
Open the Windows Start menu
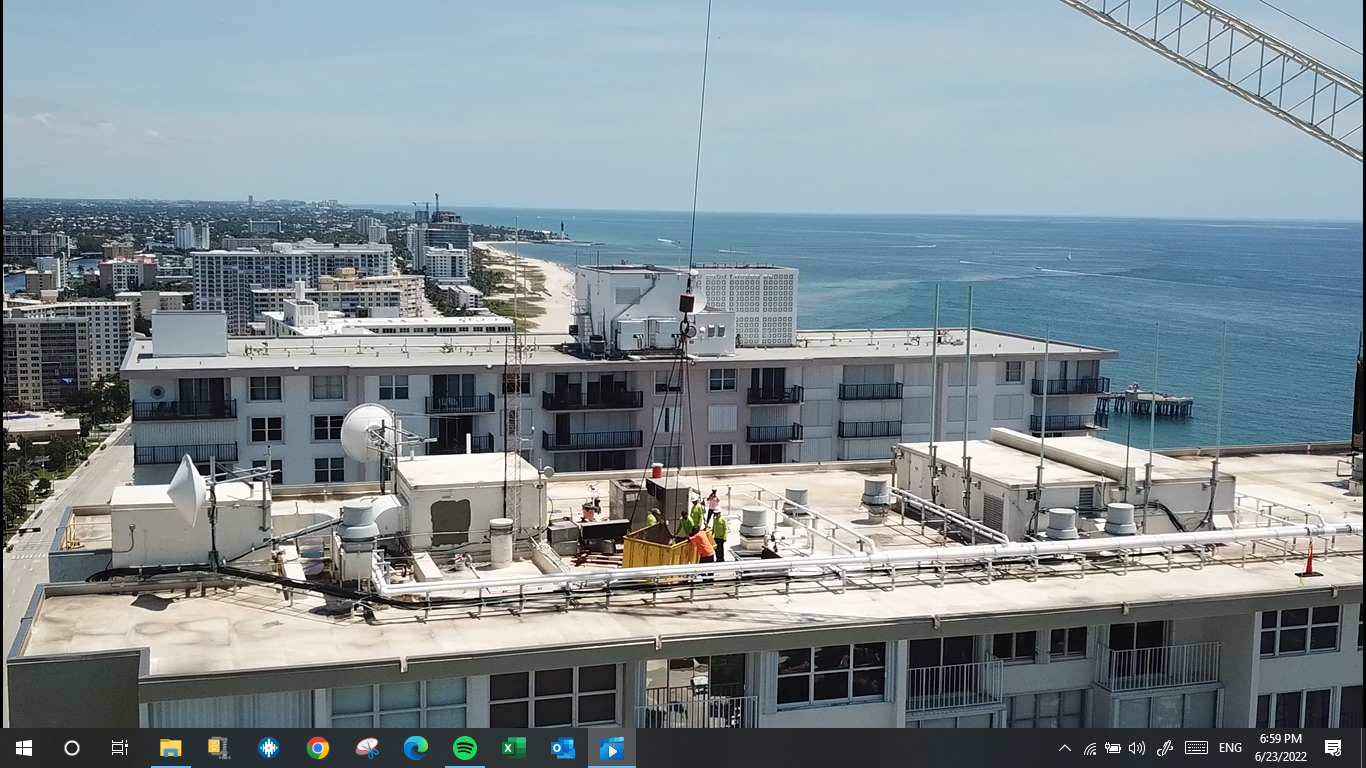tap(23, 748)
